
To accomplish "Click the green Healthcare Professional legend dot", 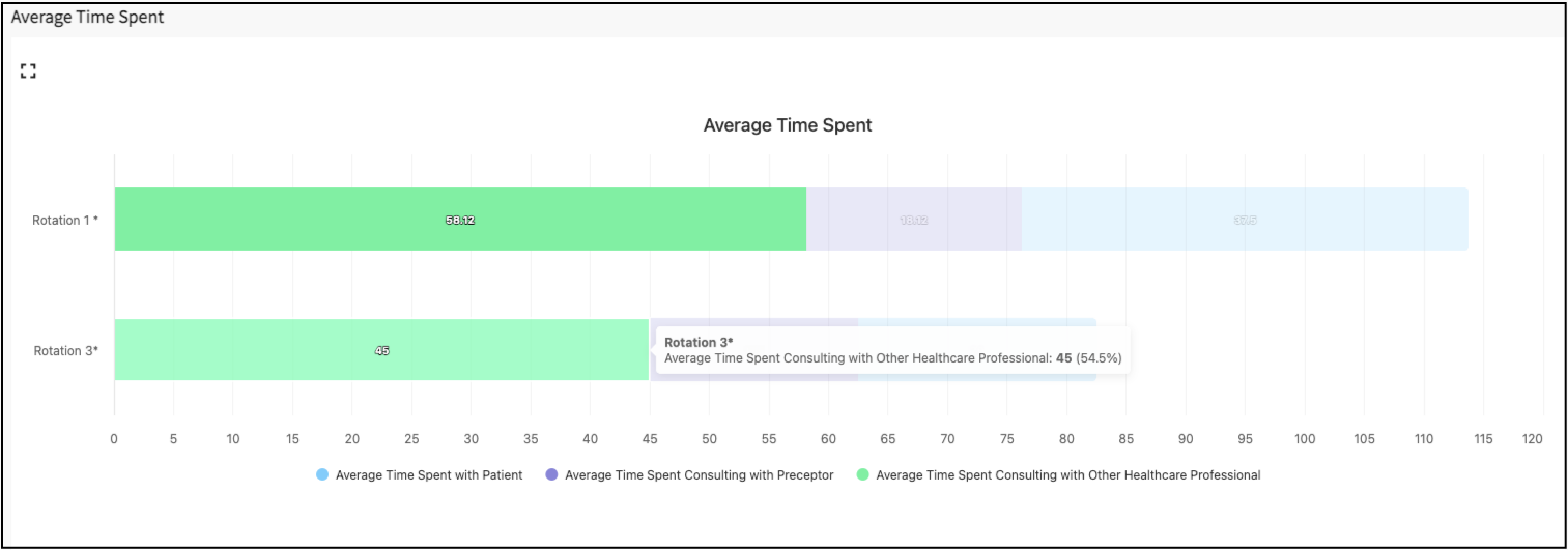I will pos(863,474).
